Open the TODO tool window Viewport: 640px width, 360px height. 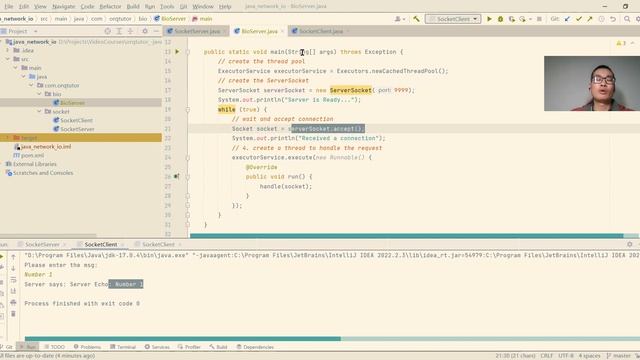click(x=55, y=347)
